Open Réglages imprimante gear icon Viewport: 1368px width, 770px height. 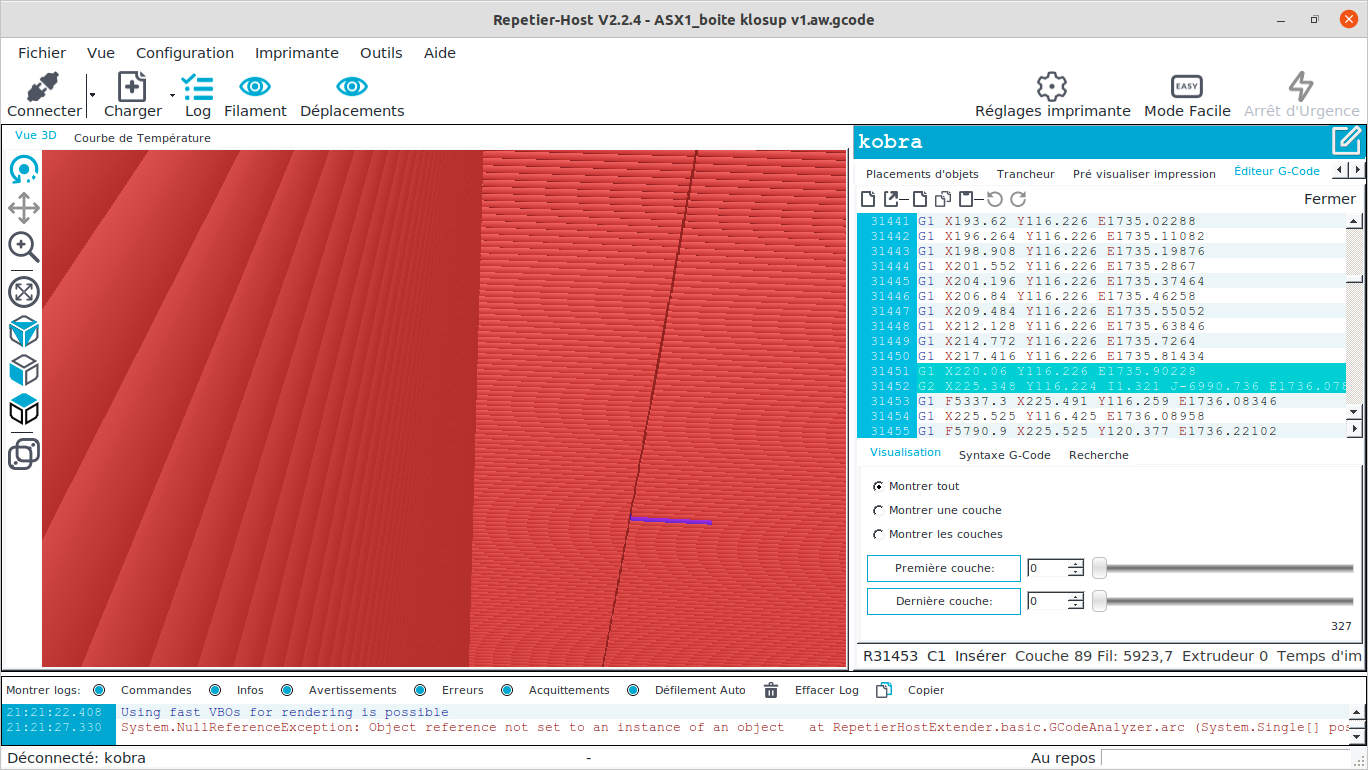[1052, 87]
